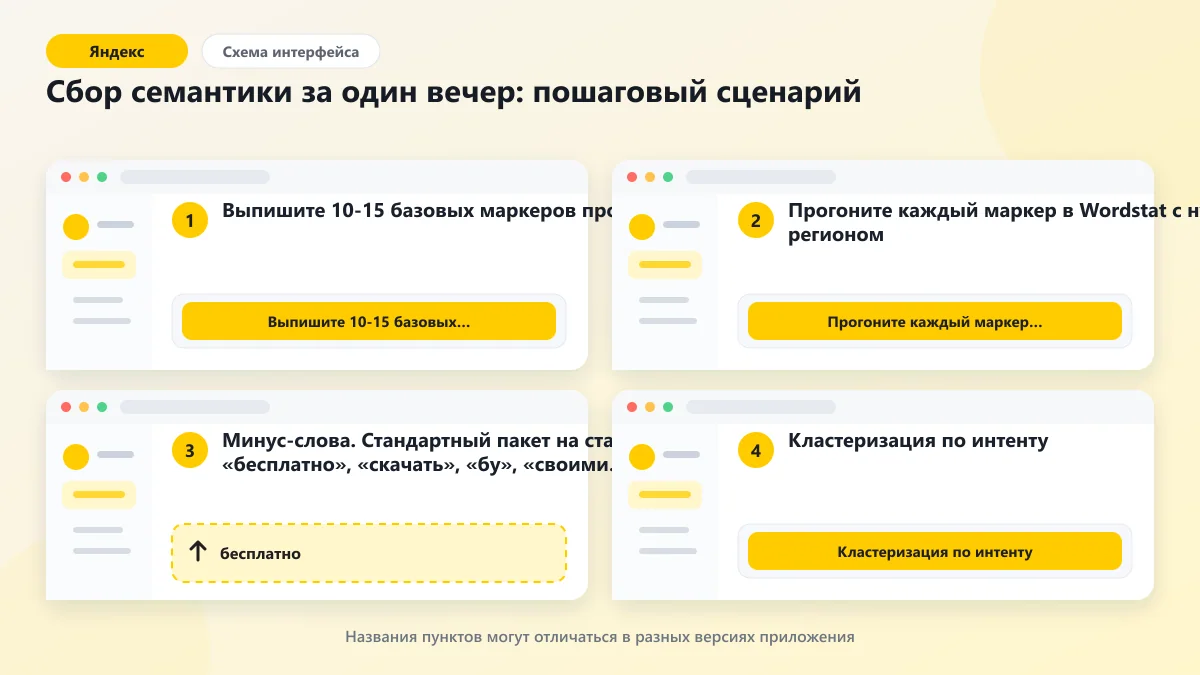The height and width of the screenshot is (675, 1200).
Task: Select the "Схема интерфейса" pill label
Action: [x=291, y=51]
